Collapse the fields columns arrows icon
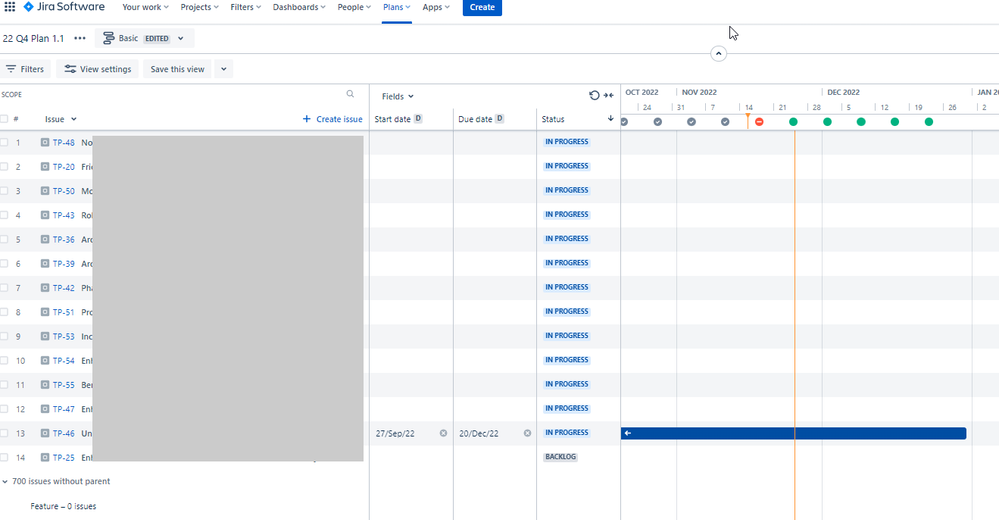Image resolution: width=999 pixels, height=520 pixels. click(x=608, y=95)
